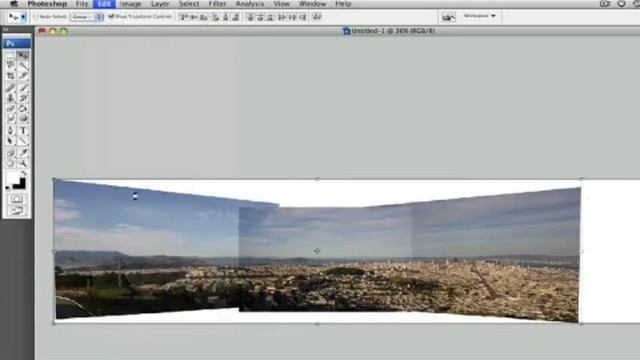Open the Layer menu
Viewport: 640px width, 360px height.
(160, 4)
